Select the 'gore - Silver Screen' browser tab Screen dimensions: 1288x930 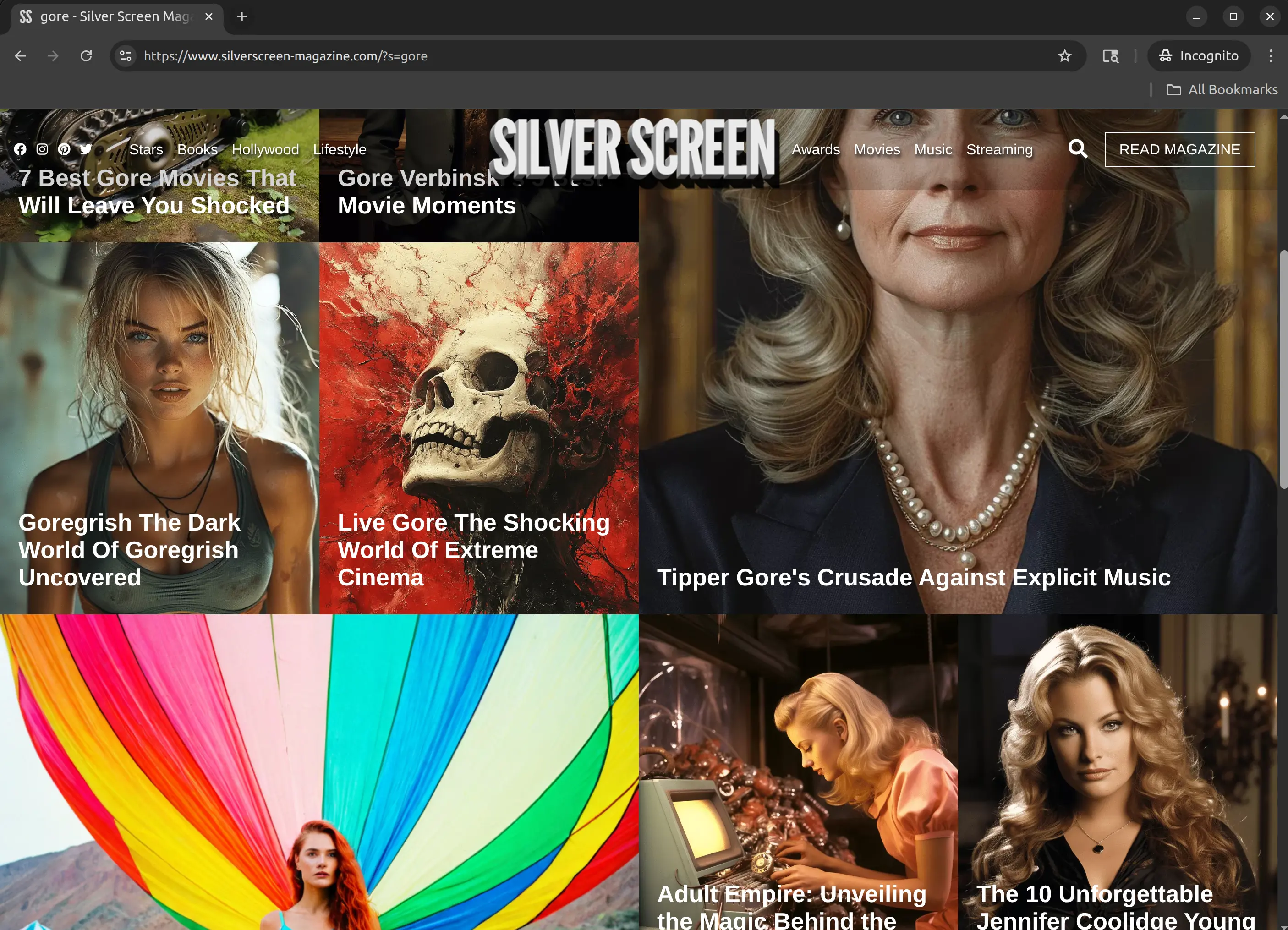[x=116, y=17]
